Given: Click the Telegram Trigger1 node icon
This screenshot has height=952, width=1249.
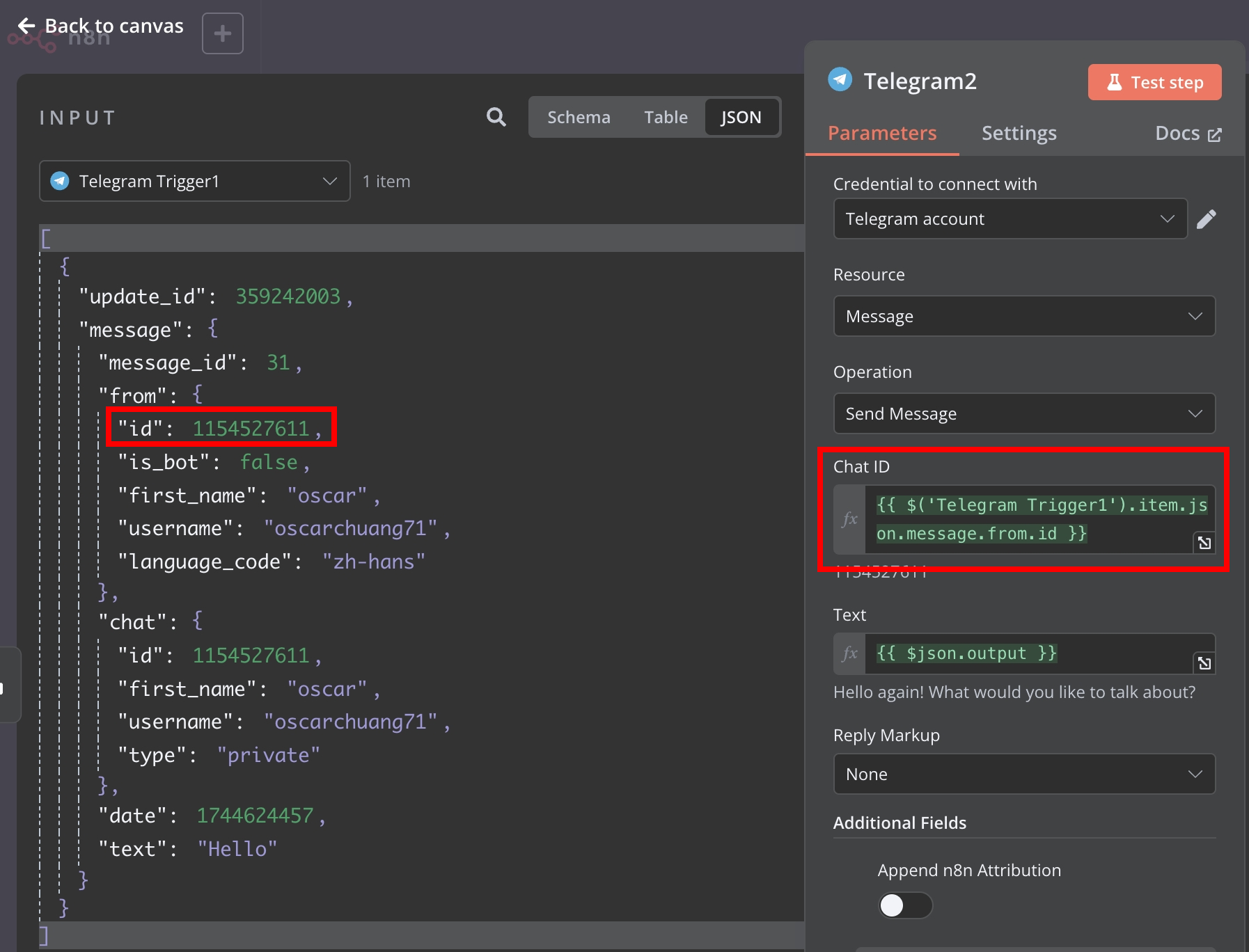Looking at the screenshot, I should click(x=60, y=181).
